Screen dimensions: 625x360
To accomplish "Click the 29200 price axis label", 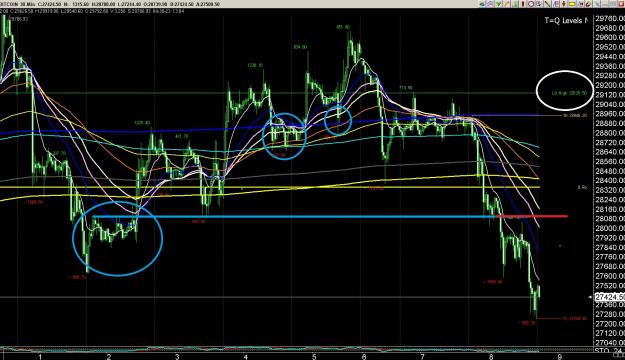I will pos(609,85).
